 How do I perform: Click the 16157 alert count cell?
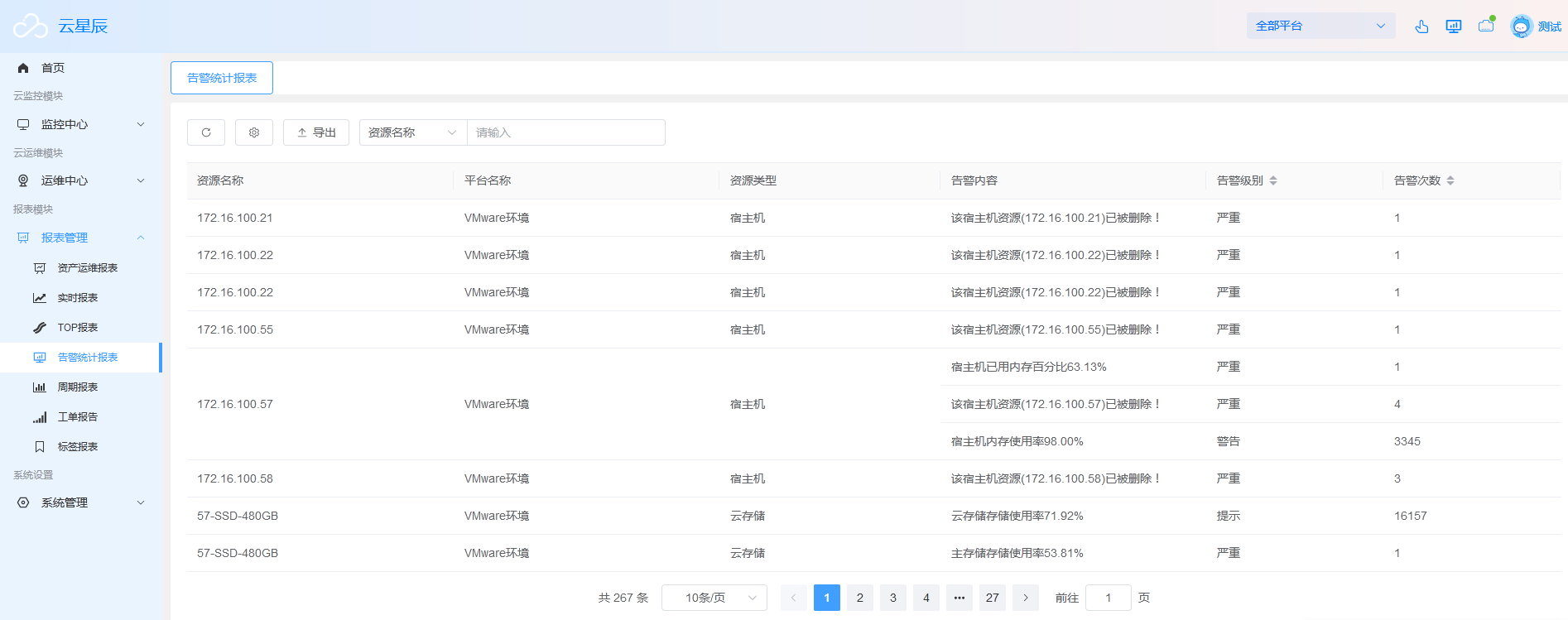pyautogui.click(x=1411, y=516)
